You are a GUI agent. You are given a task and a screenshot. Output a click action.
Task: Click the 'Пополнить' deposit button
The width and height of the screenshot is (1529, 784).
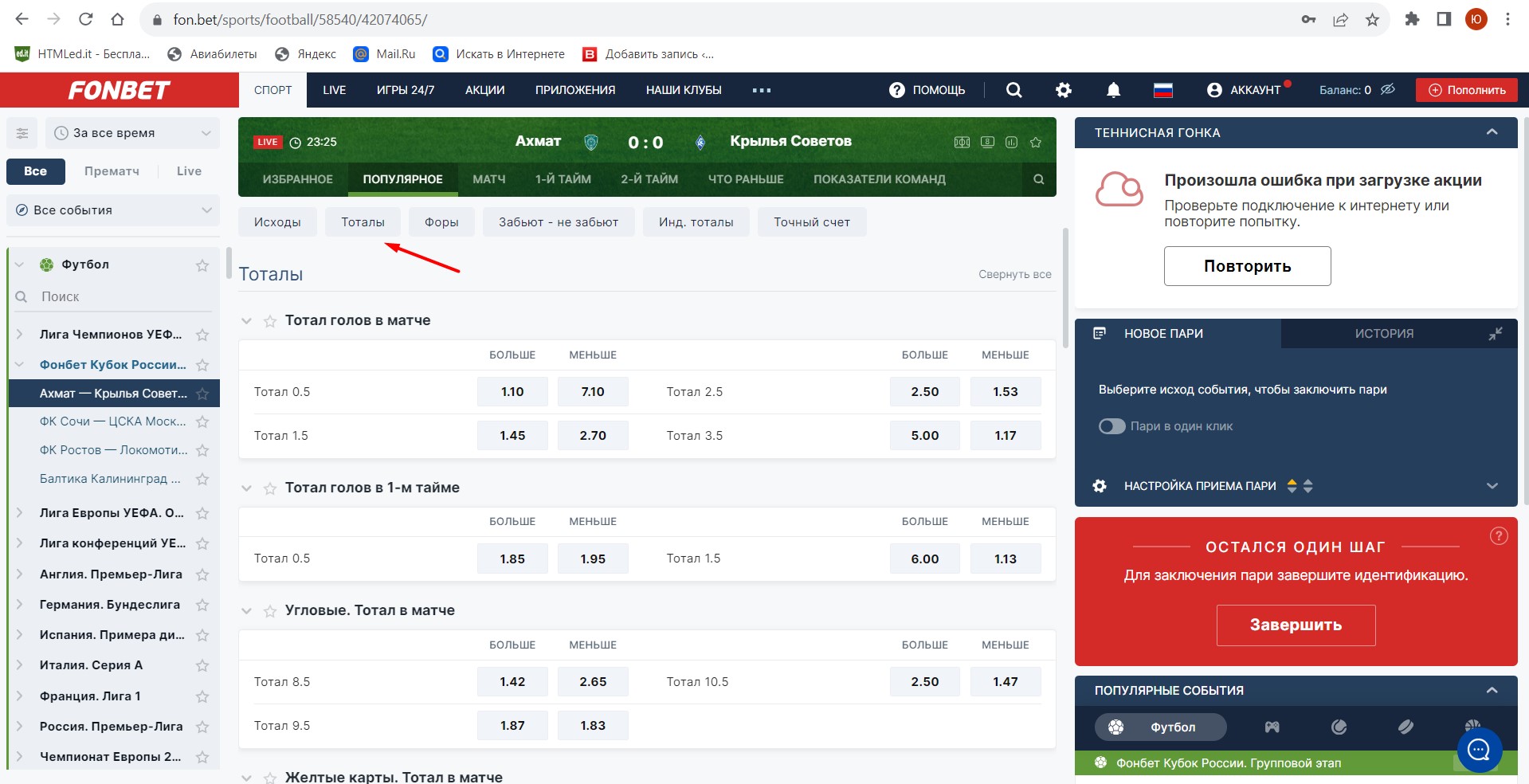(1466, 90)
